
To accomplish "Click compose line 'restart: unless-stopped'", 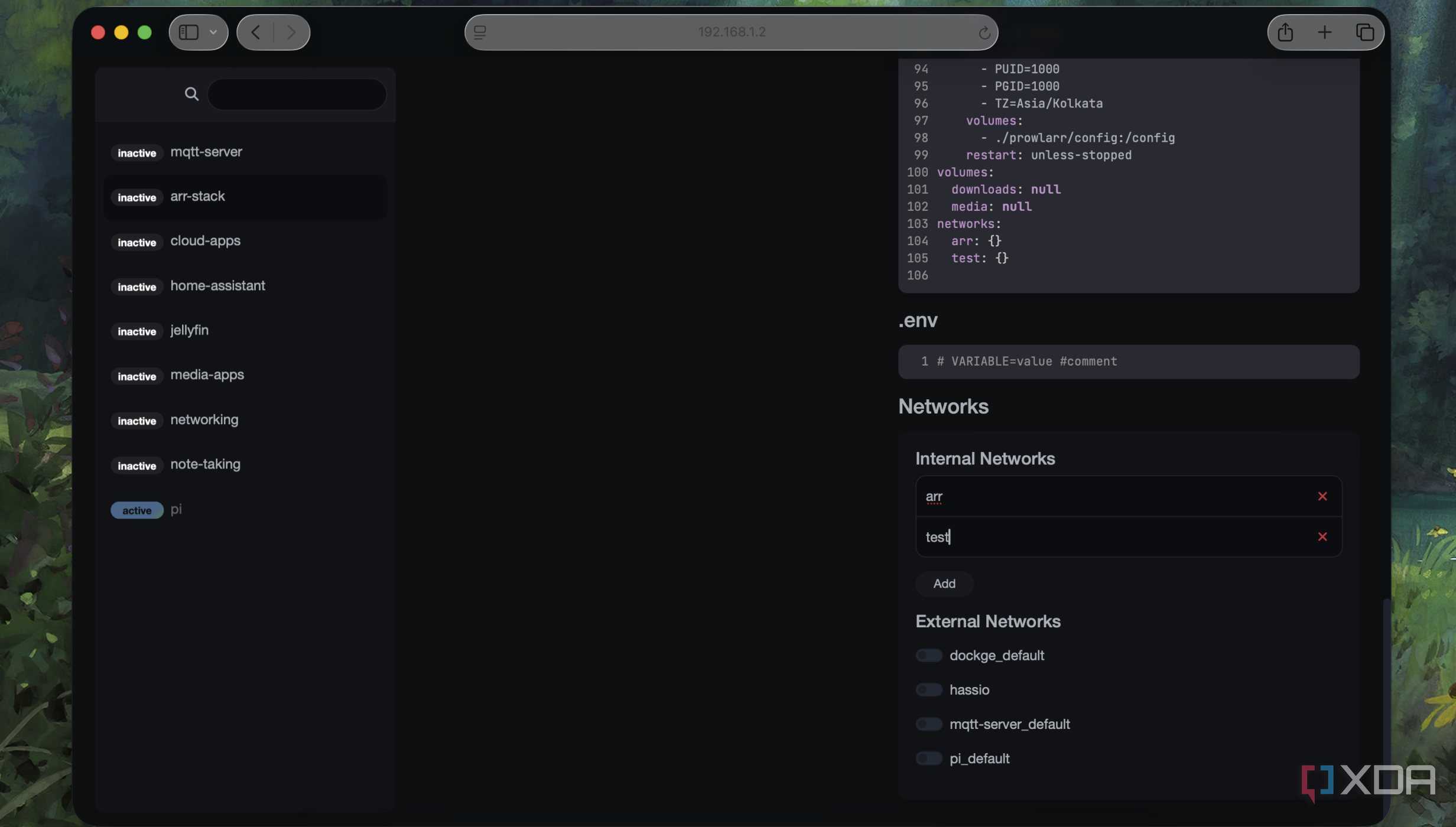I will click(1048, 155).
